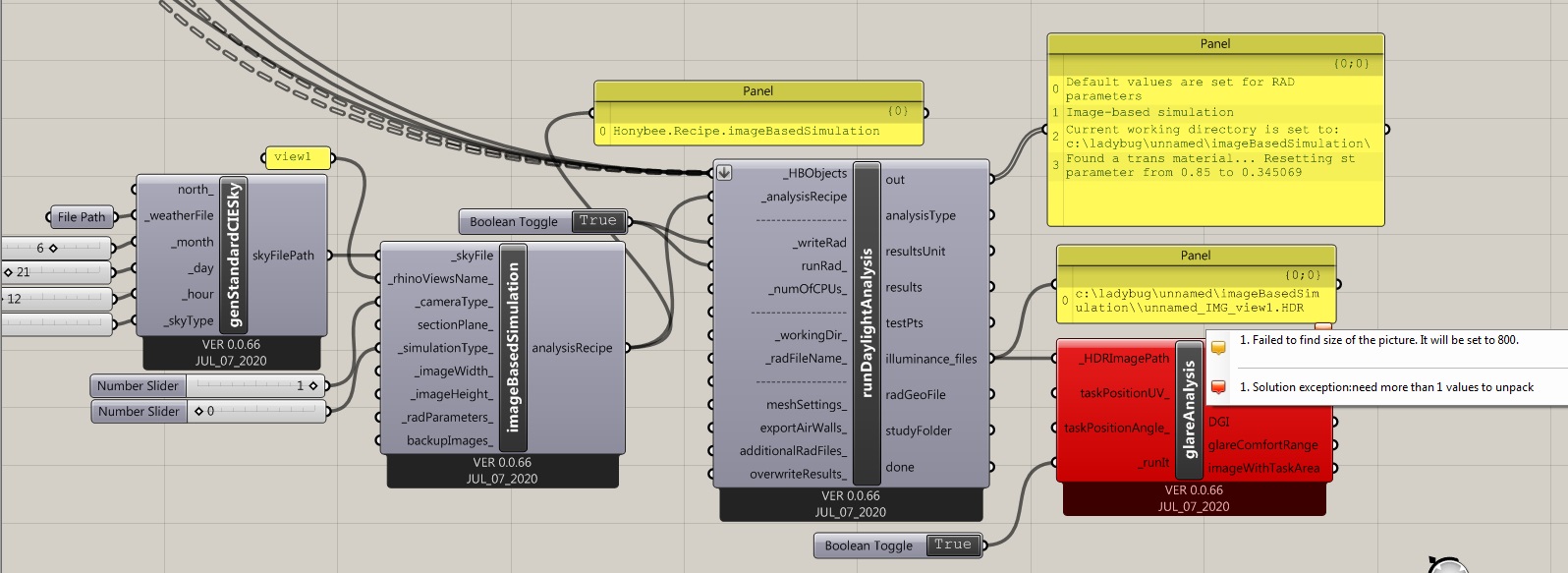Click the _imageWidth_ input label
This screenshot has height=573, width=1568.
pyautogui.click(x=454, y=371)
